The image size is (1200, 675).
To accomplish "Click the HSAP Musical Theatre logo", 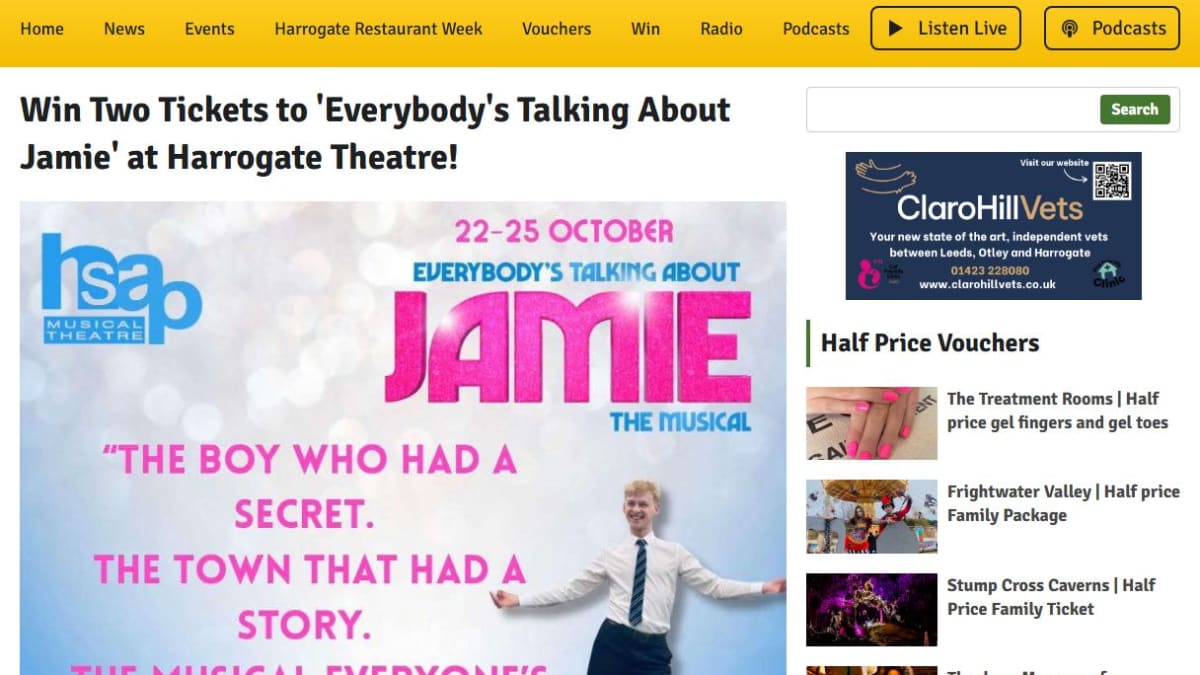I will coord(121,288).
